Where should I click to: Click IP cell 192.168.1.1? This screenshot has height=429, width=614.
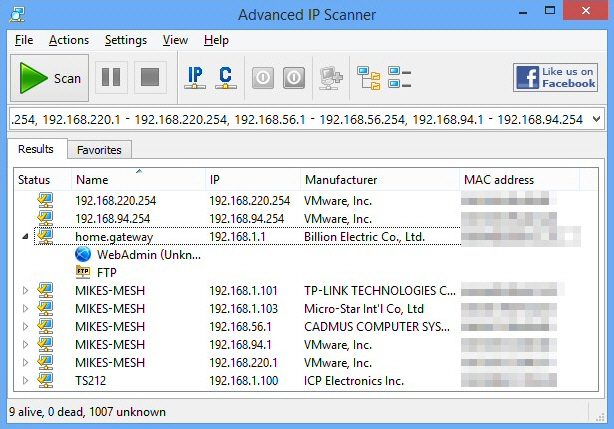(x=237, y=237)
